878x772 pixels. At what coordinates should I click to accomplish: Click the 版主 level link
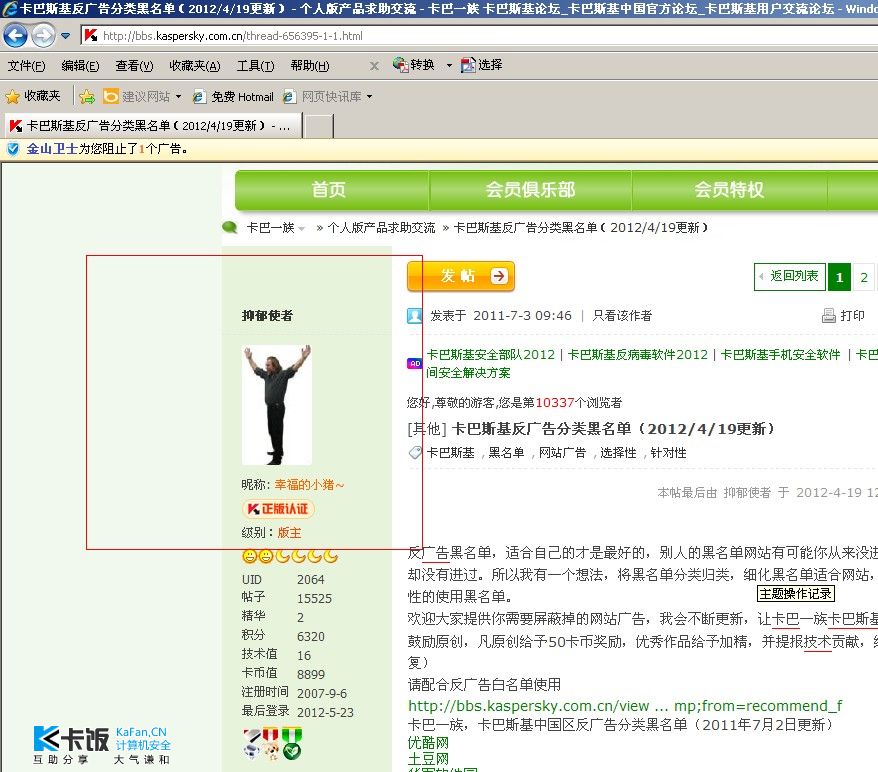289,532
